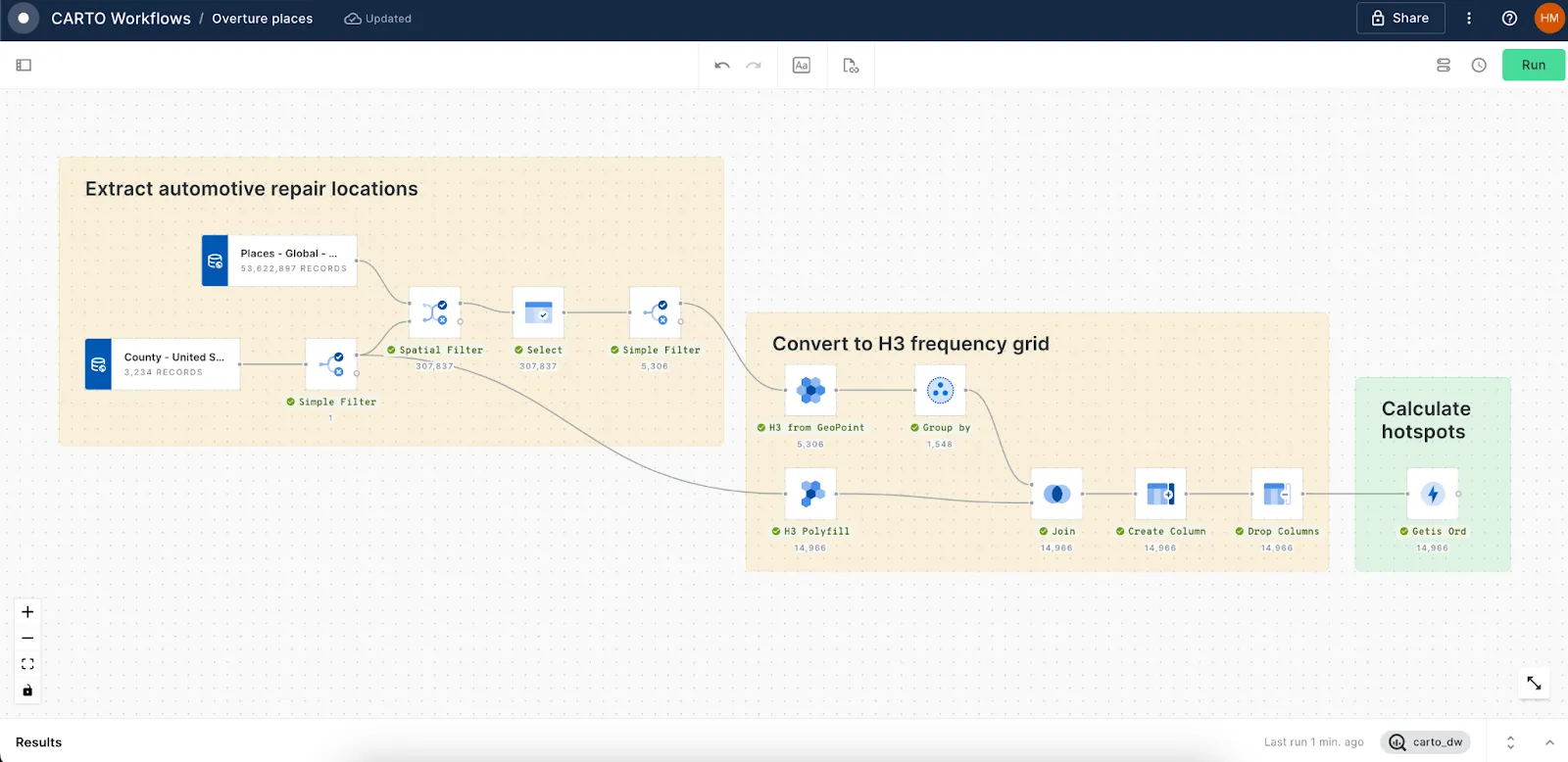Open the carto_dw connection selector

pos(1426,742)
